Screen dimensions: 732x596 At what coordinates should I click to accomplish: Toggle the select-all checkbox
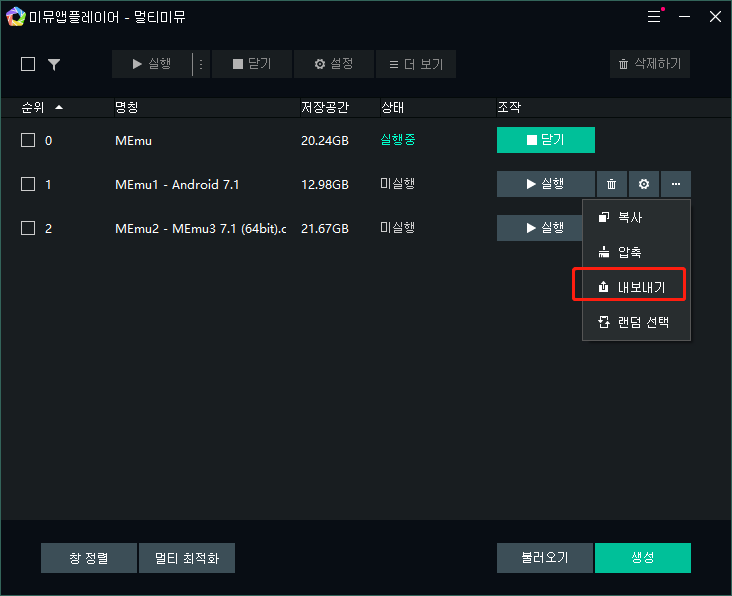coord(28,64)
